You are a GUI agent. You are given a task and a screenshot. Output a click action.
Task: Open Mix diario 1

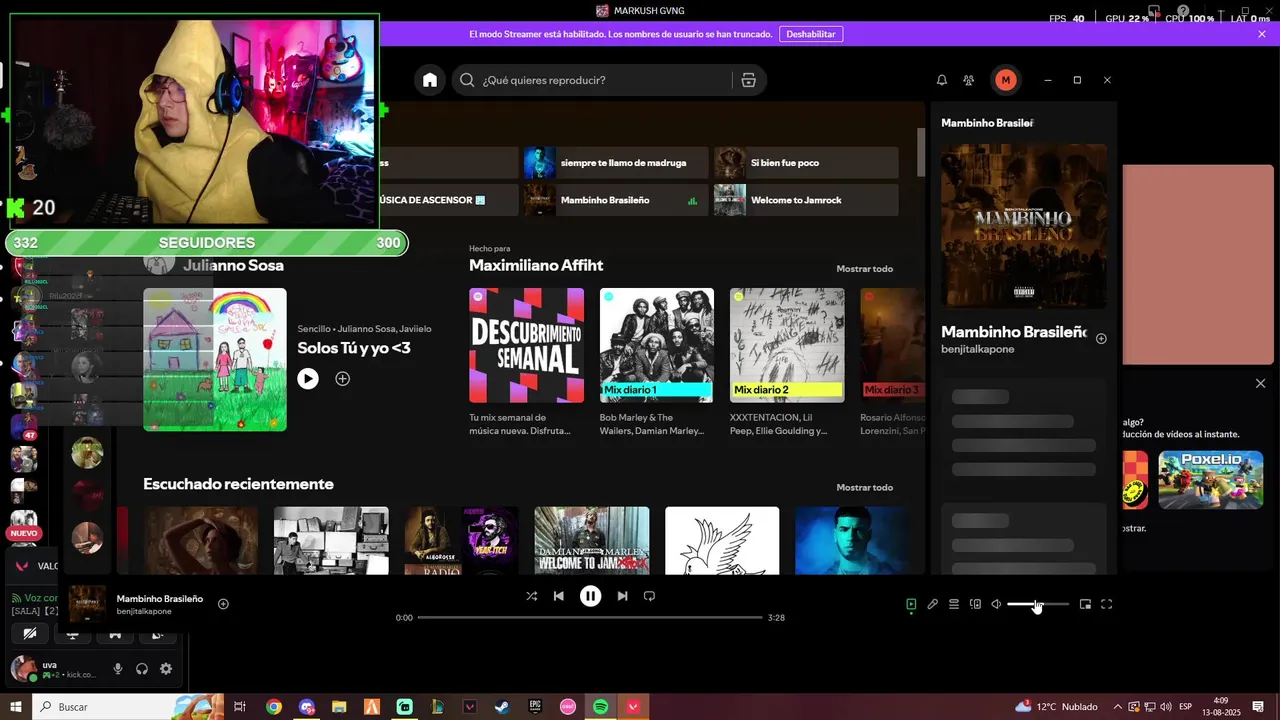click(657, 345)
